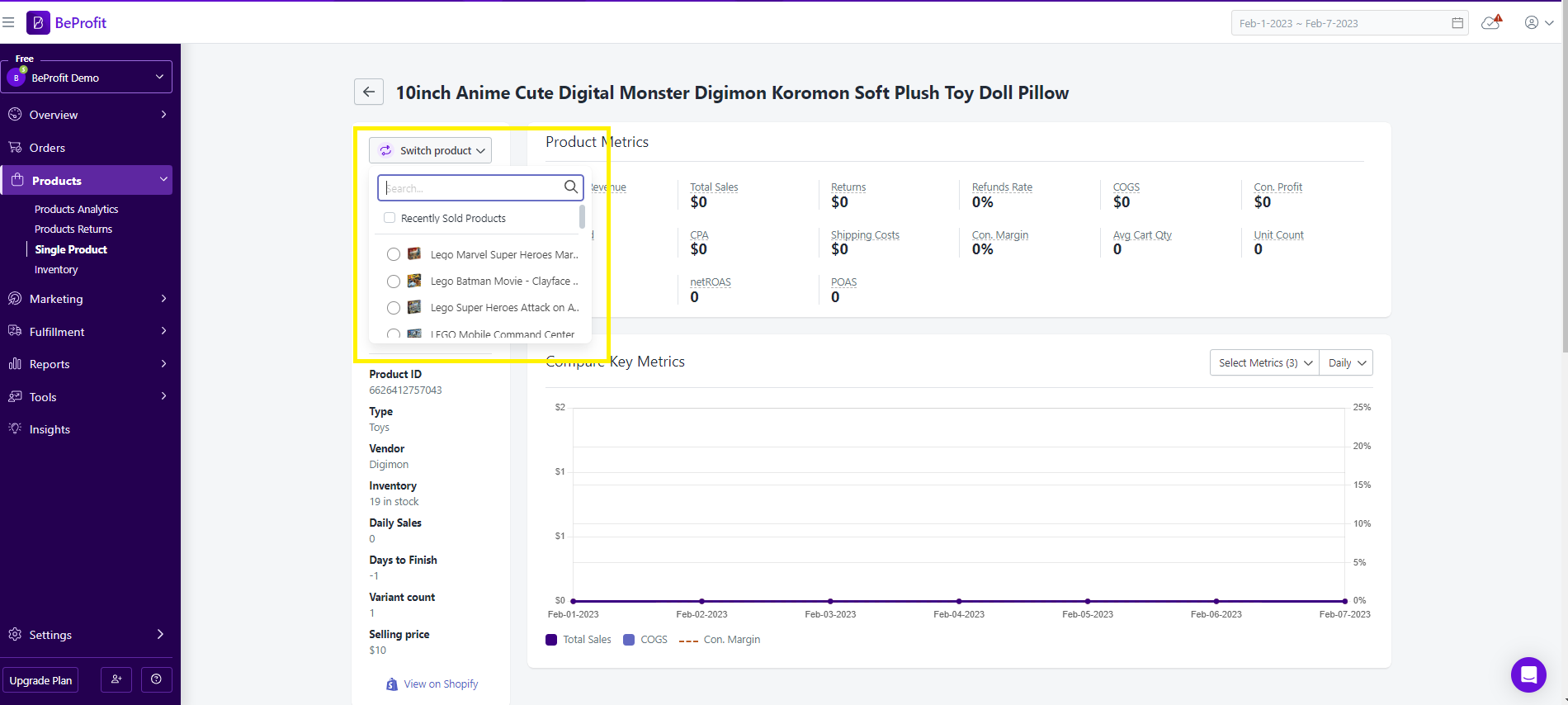Toggle the Switch product dropdown
Image resolution: width=1568 pixels, height=705 pixels.
(x=430, y=150)
